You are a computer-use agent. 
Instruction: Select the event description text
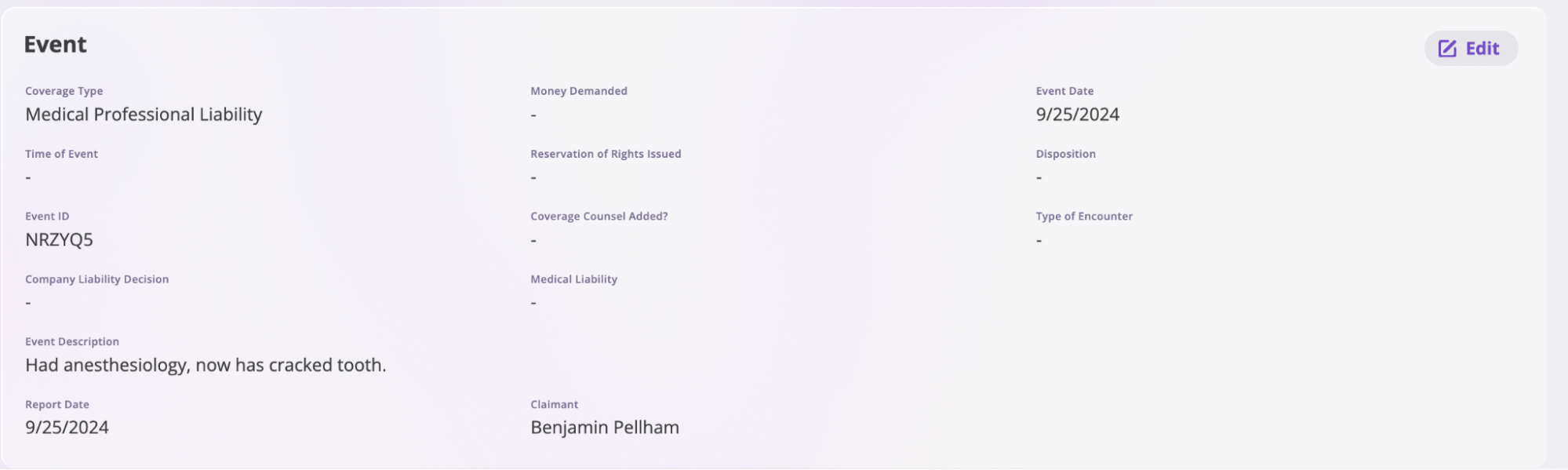click(x=206, y=366)
